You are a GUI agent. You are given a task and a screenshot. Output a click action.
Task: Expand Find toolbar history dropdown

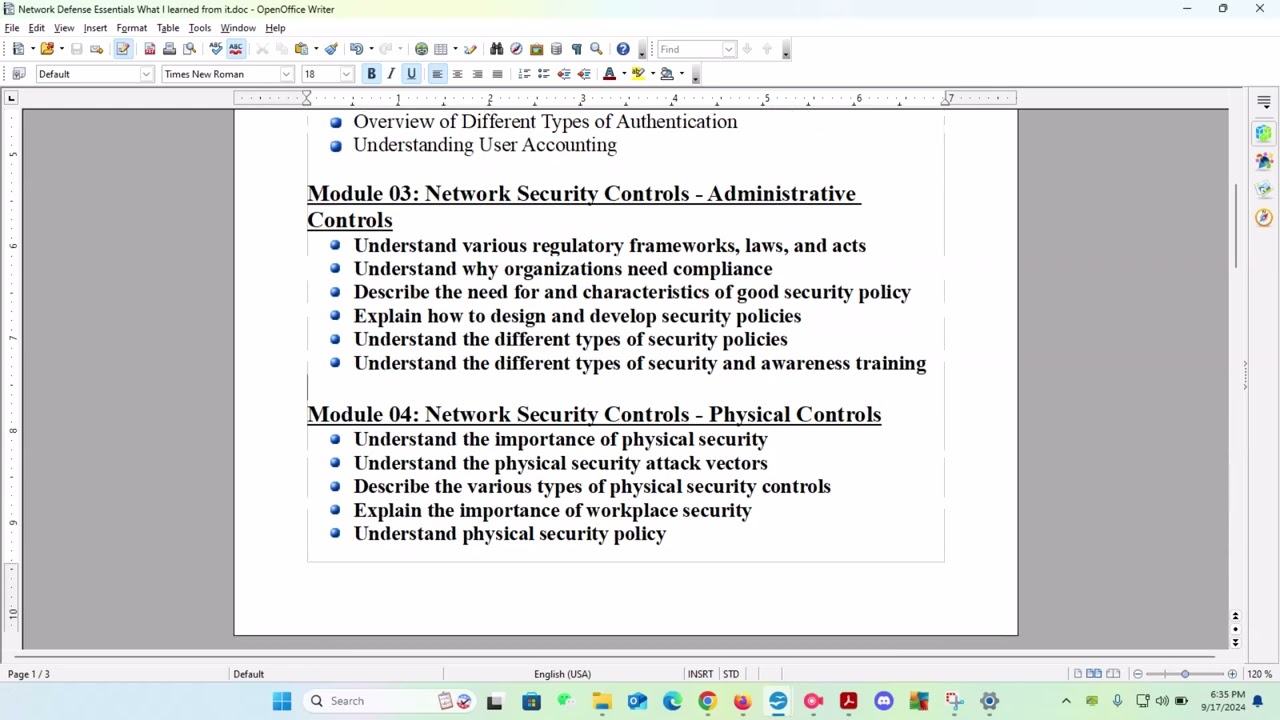(728, 49)
